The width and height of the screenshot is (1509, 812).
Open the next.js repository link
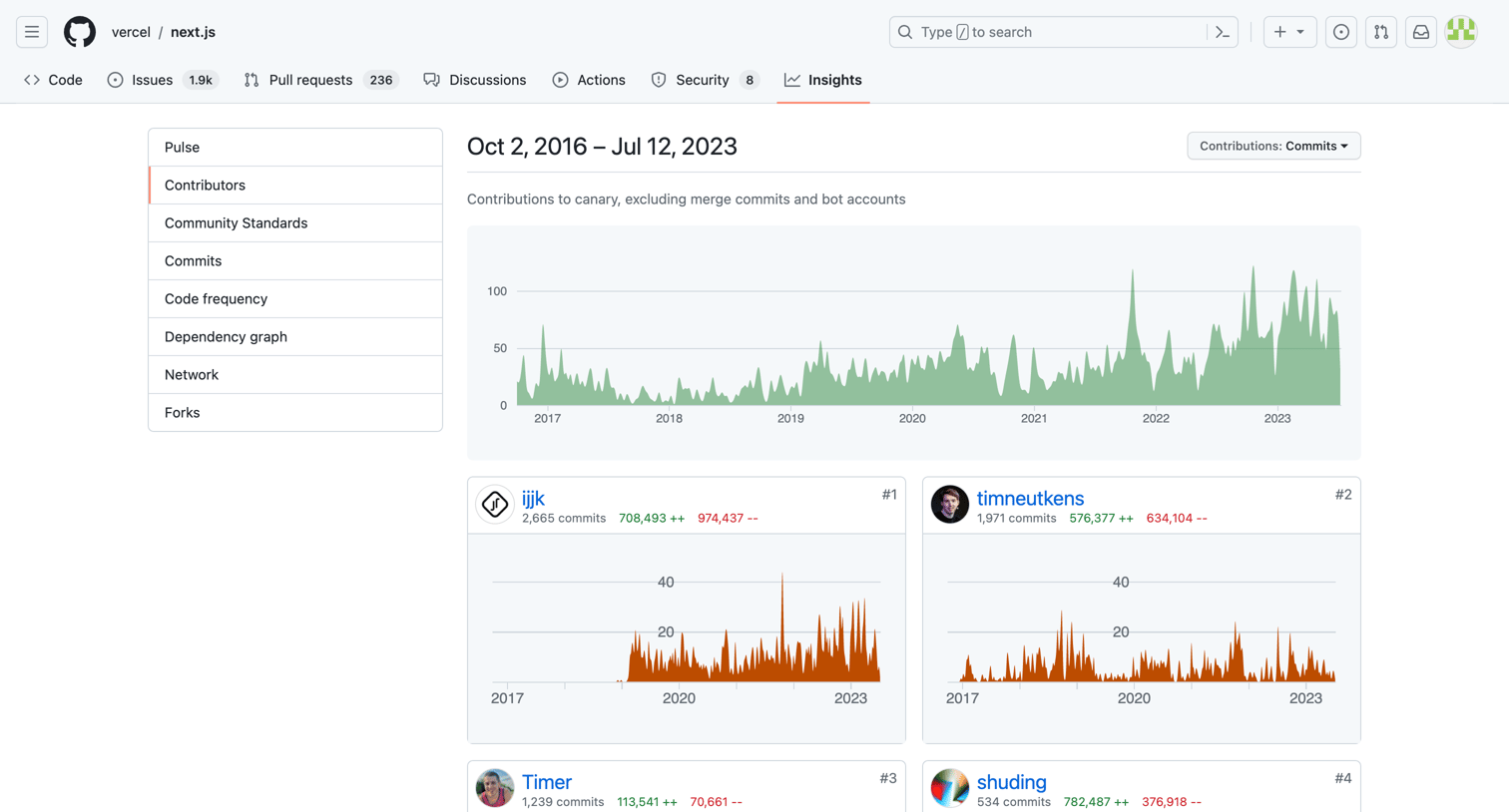click(x=193, y=32)
